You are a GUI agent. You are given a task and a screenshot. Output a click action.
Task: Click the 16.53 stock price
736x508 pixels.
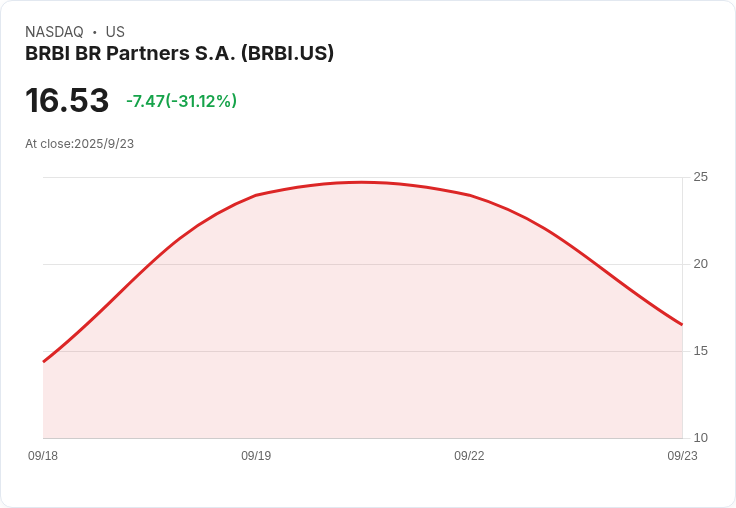click(x=67, y=100)
